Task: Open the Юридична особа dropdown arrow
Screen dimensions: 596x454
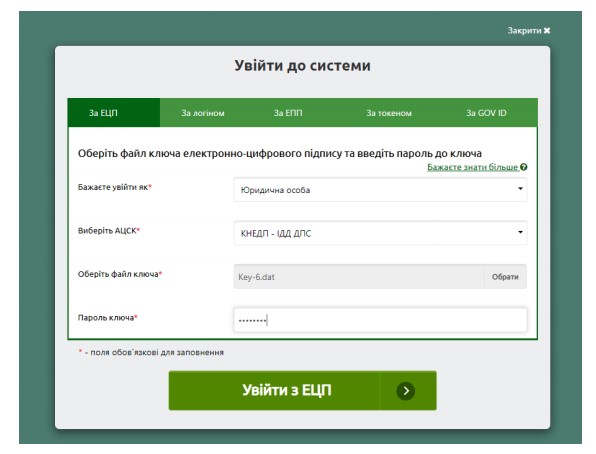Action: 520,189
